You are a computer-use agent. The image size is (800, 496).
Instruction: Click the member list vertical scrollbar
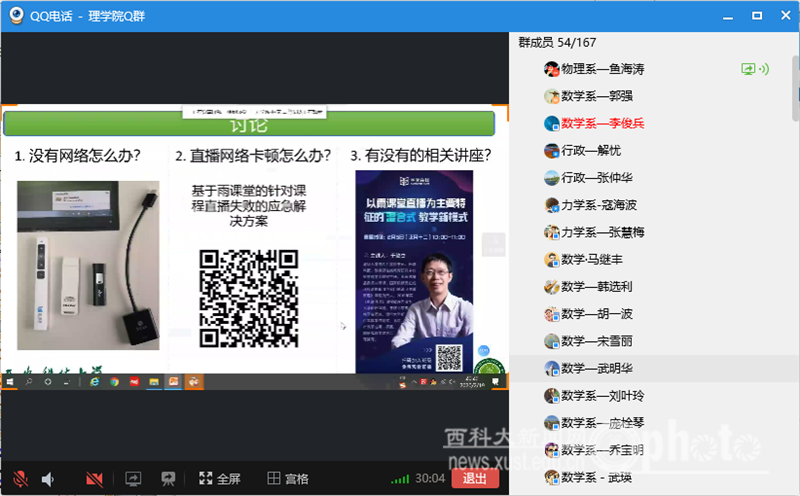(795, 88)
